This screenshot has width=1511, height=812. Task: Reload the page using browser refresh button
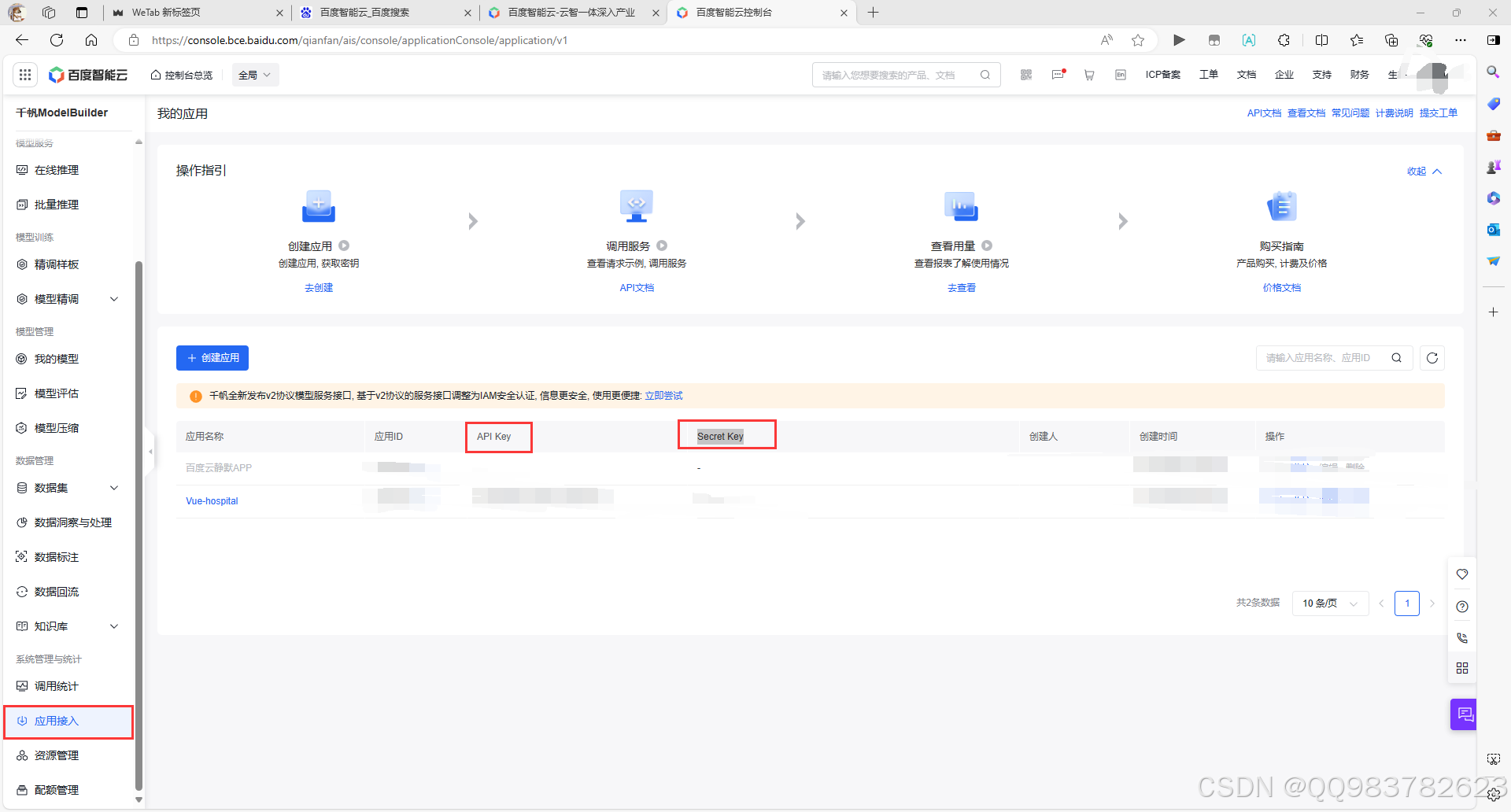click(x=57, y=40)
